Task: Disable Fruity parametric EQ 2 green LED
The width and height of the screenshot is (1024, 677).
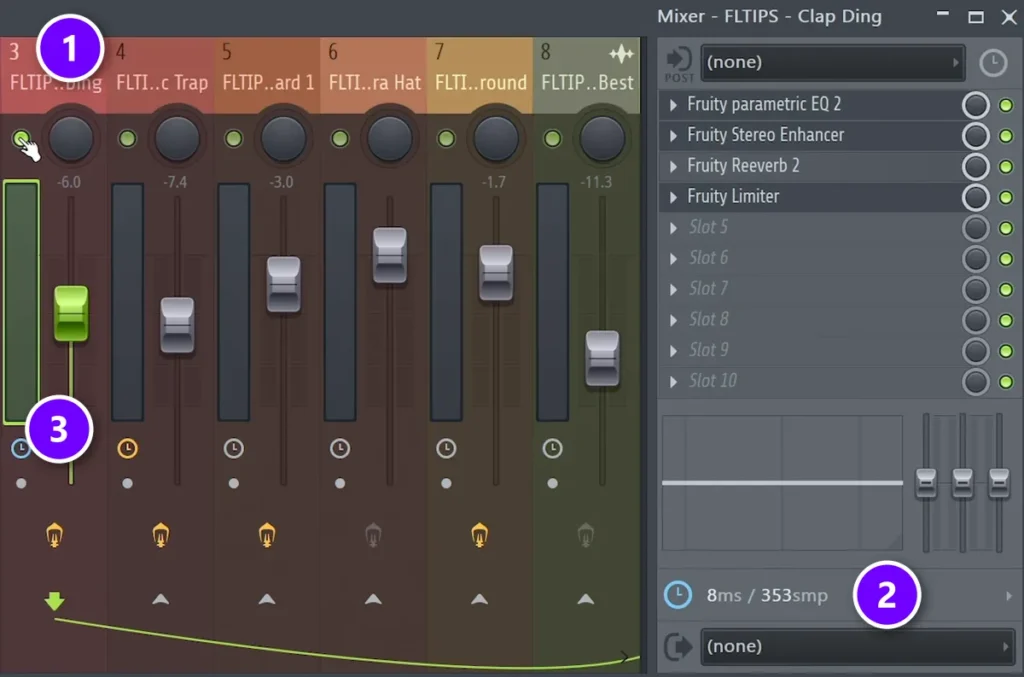Action: [x=1006, y=105]
